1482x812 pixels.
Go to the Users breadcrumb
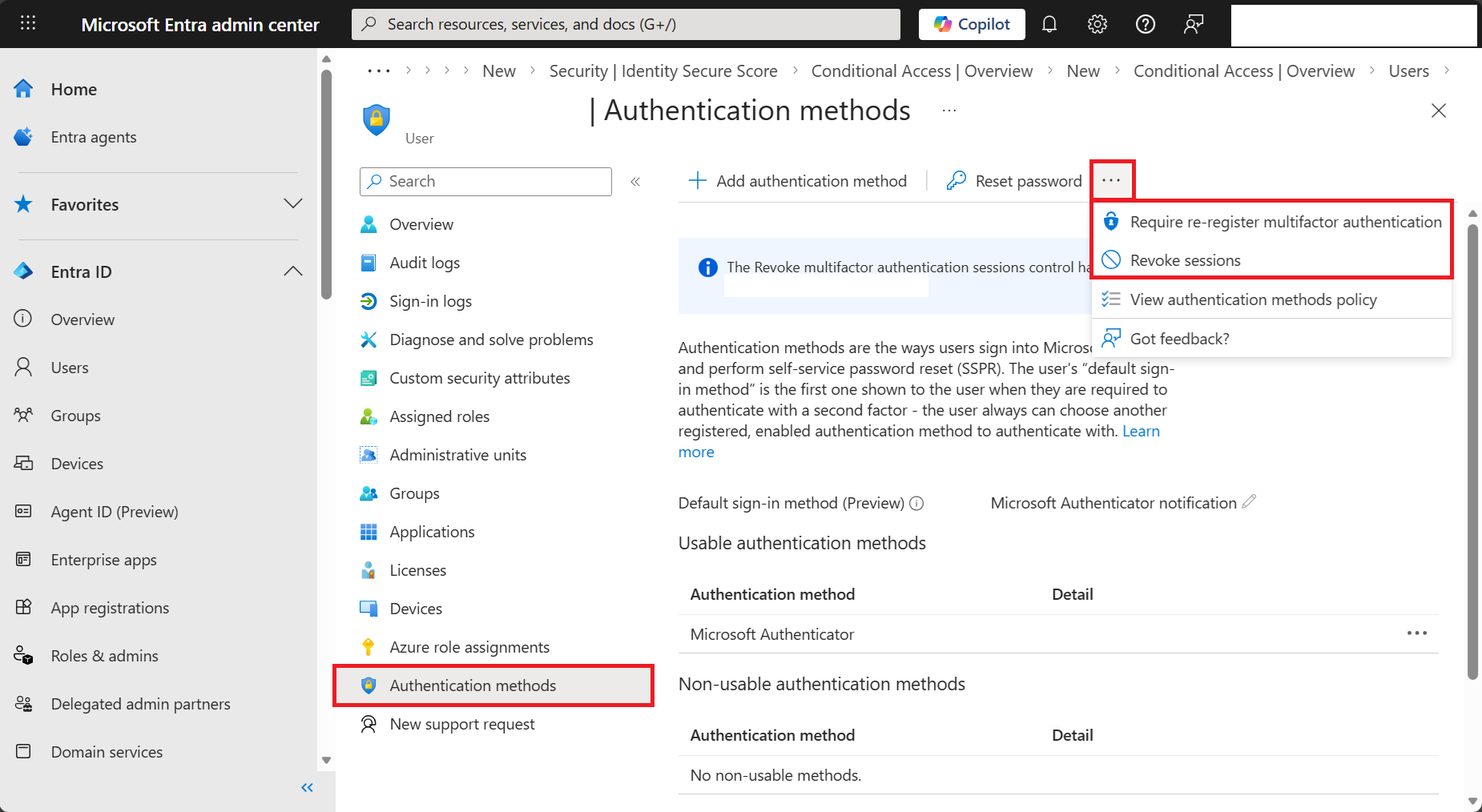1408,70
